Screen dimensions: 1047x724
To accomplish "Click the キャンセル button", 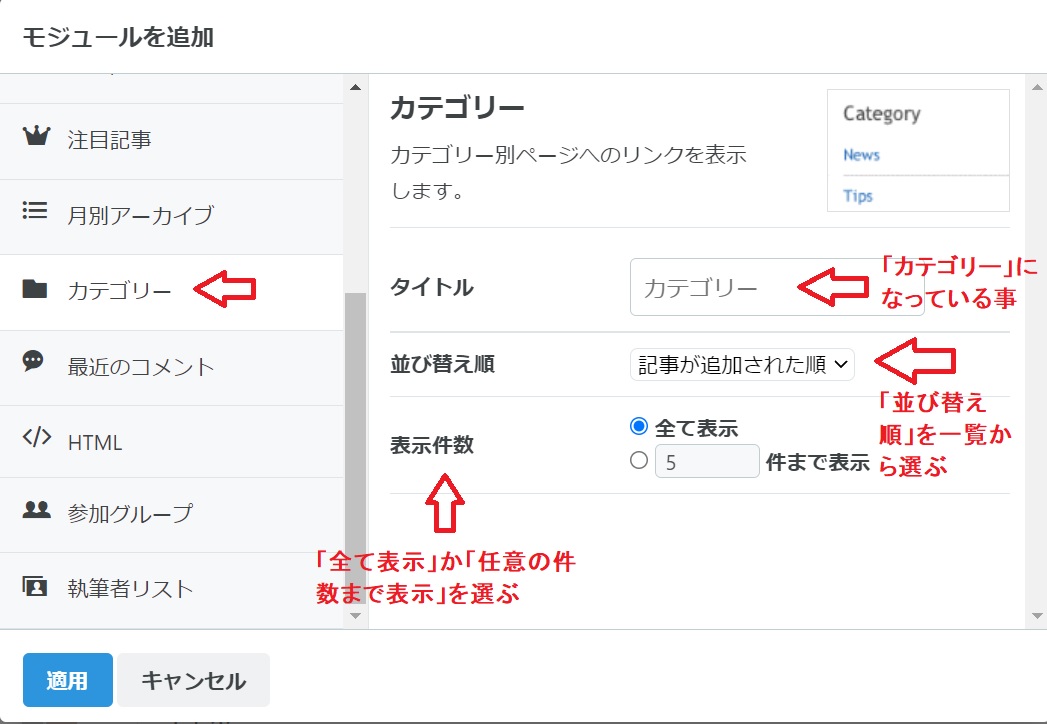I will click(193, 679).
